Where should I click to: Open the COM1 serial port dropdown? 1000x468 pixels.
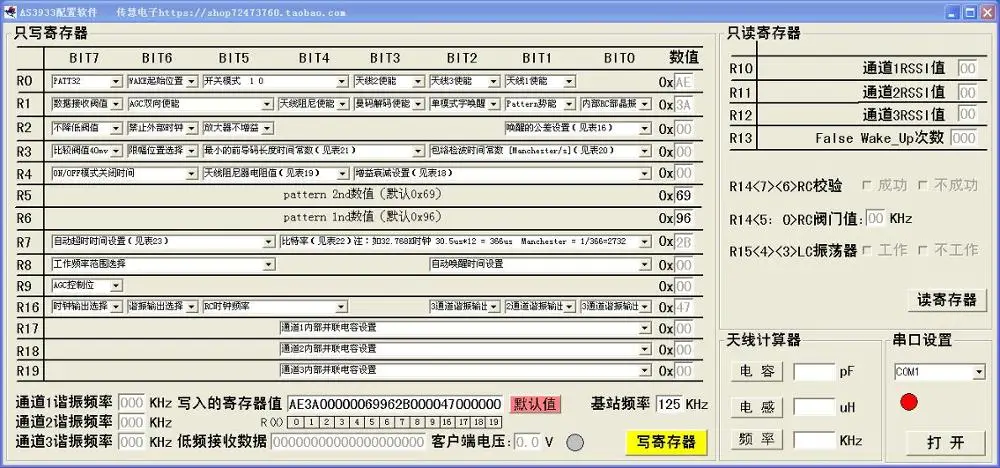pos(939,372)
